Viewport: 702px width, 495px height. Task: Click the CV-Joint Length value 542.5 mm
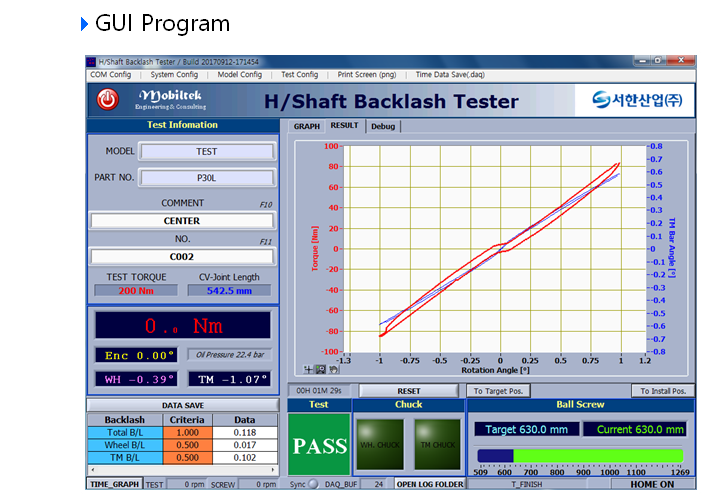(229, 290)
